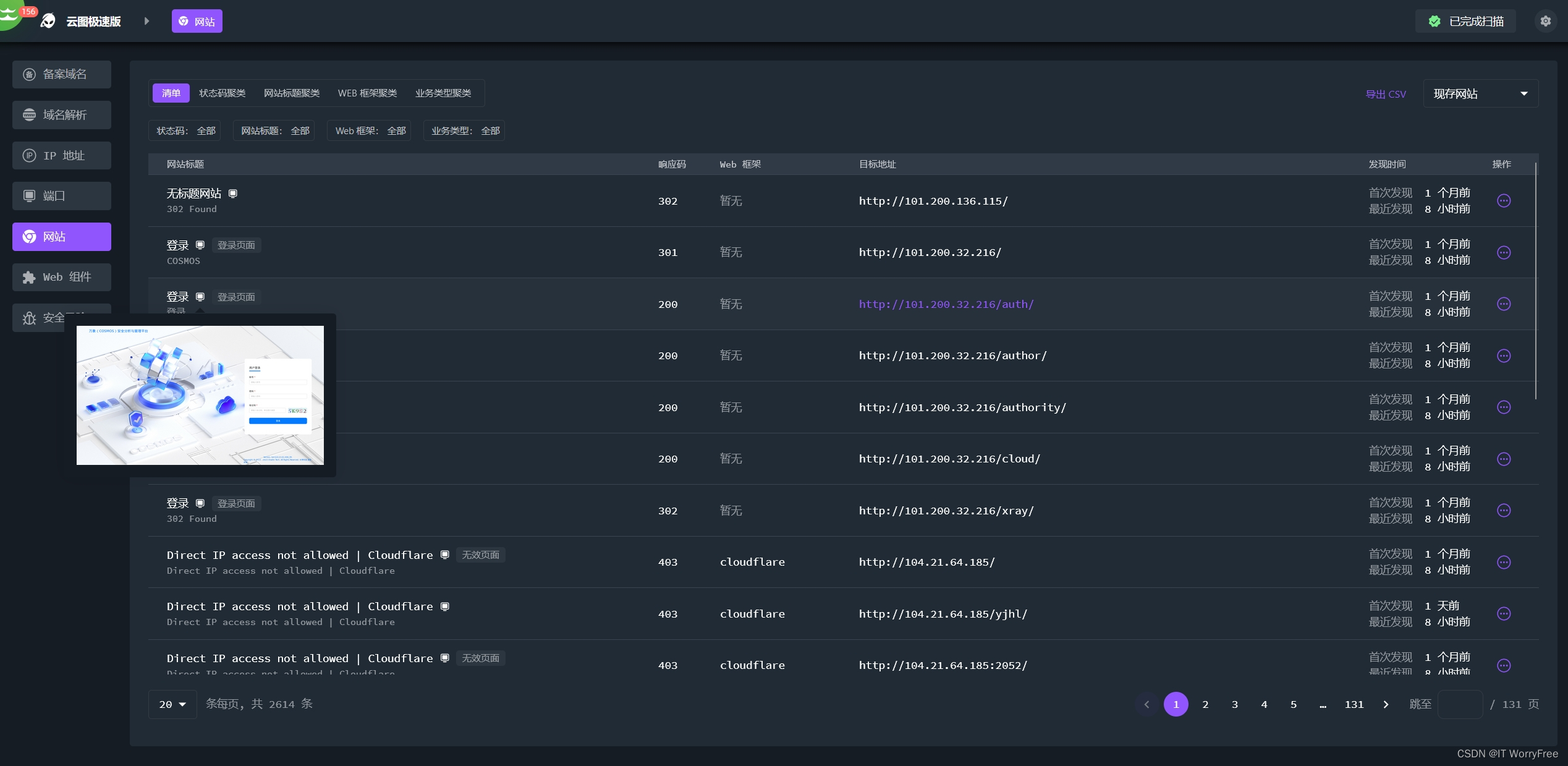The image size is (1568, 766).
Task: Open more actions for 101.200.136.115 row
Action: (x=1504, y=201)
